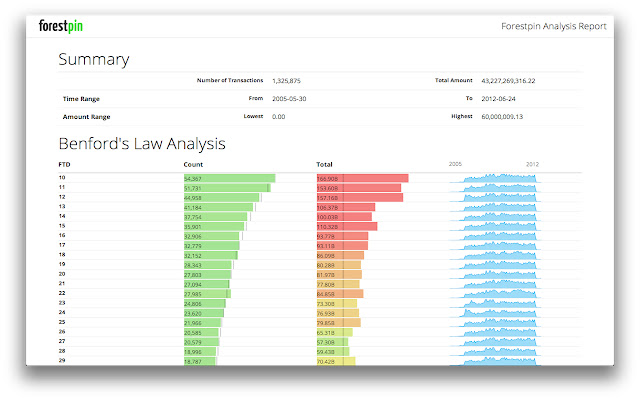Click the green count bar for FTD 28
This screenshot has height=400, width=640.
(x=200, y=351)
